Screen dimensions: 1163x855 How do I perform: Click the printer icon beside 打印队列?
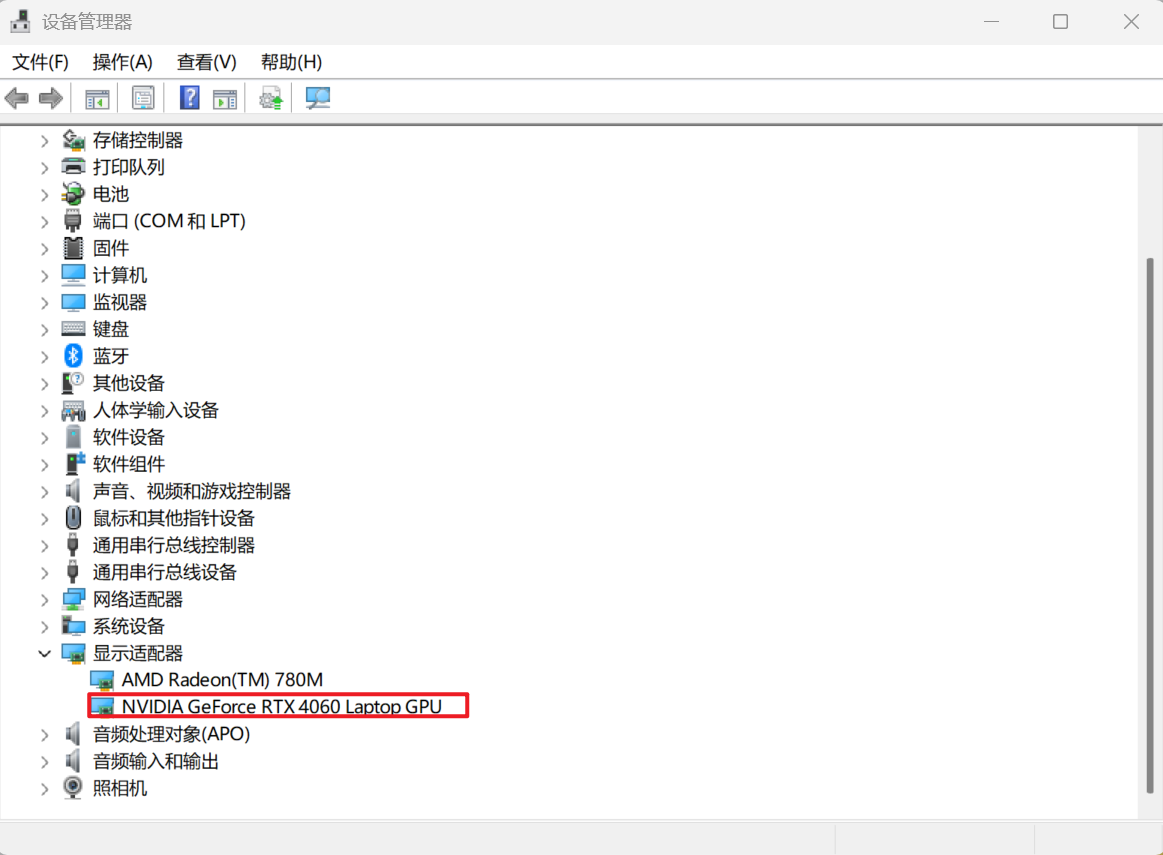[x=73, y=167]
